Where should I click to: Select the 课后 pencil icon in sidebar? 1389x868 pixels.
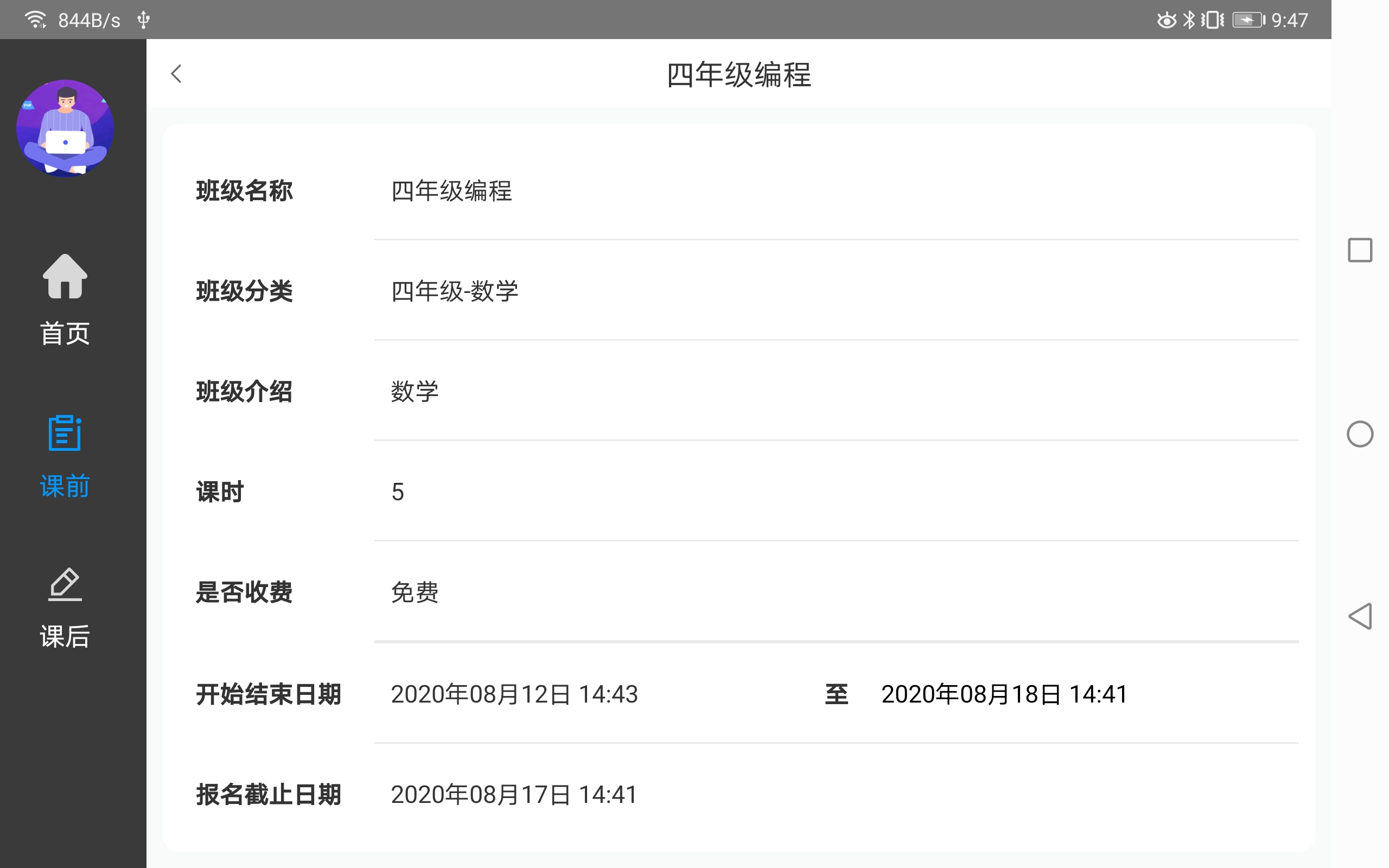64,584
